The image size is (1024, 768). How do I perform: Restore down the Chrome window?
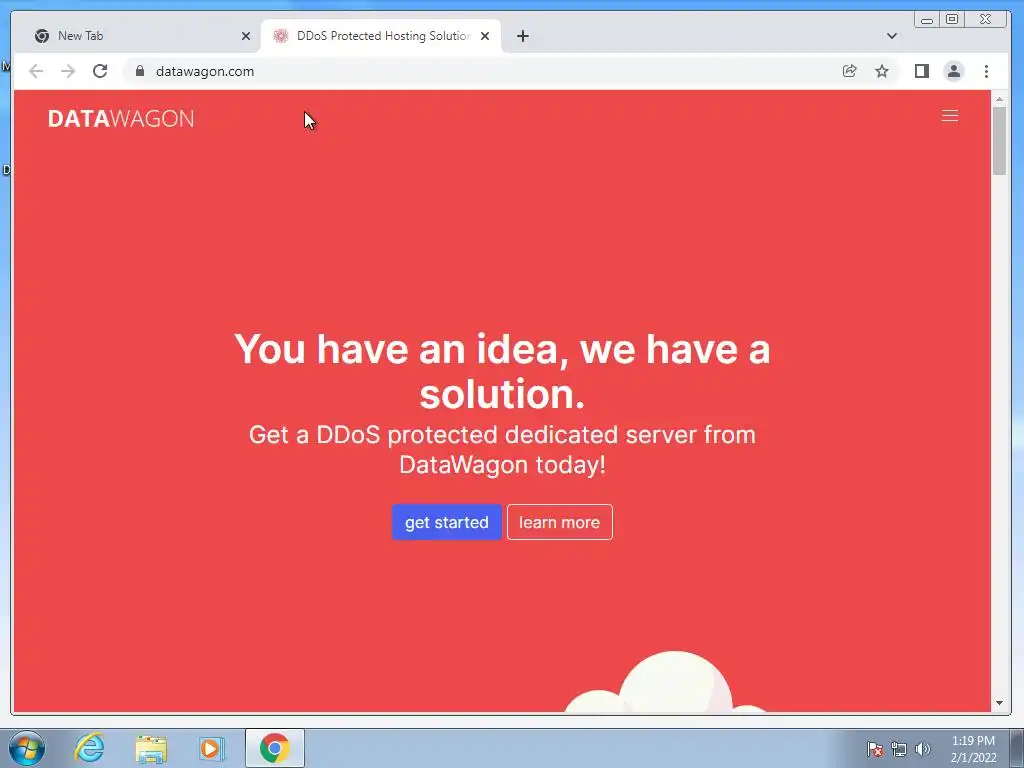(952, 20)
